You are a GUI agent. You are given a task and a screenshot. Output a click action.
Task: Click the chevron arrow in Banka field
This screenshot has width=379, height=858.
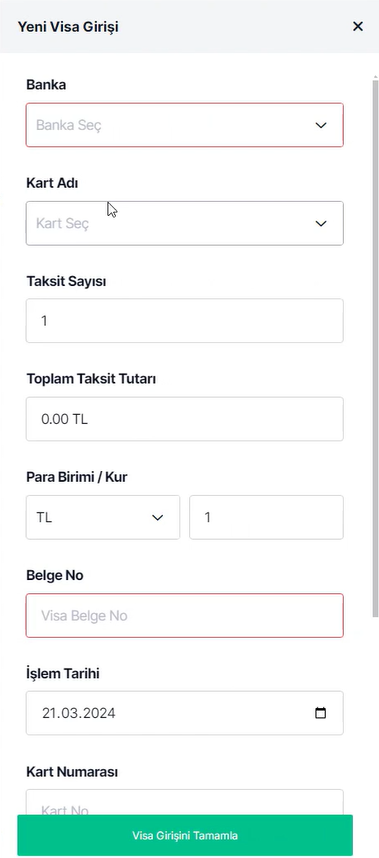321,125
